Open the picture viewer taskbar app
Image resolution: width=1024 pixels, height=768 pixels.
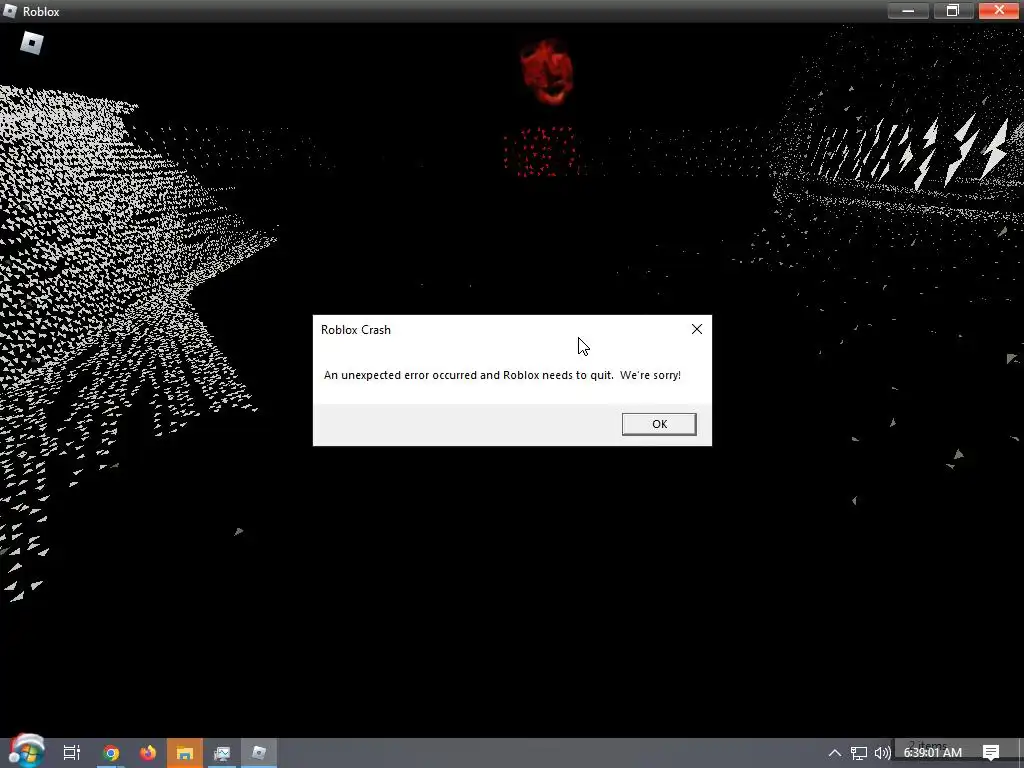[222, 753]
